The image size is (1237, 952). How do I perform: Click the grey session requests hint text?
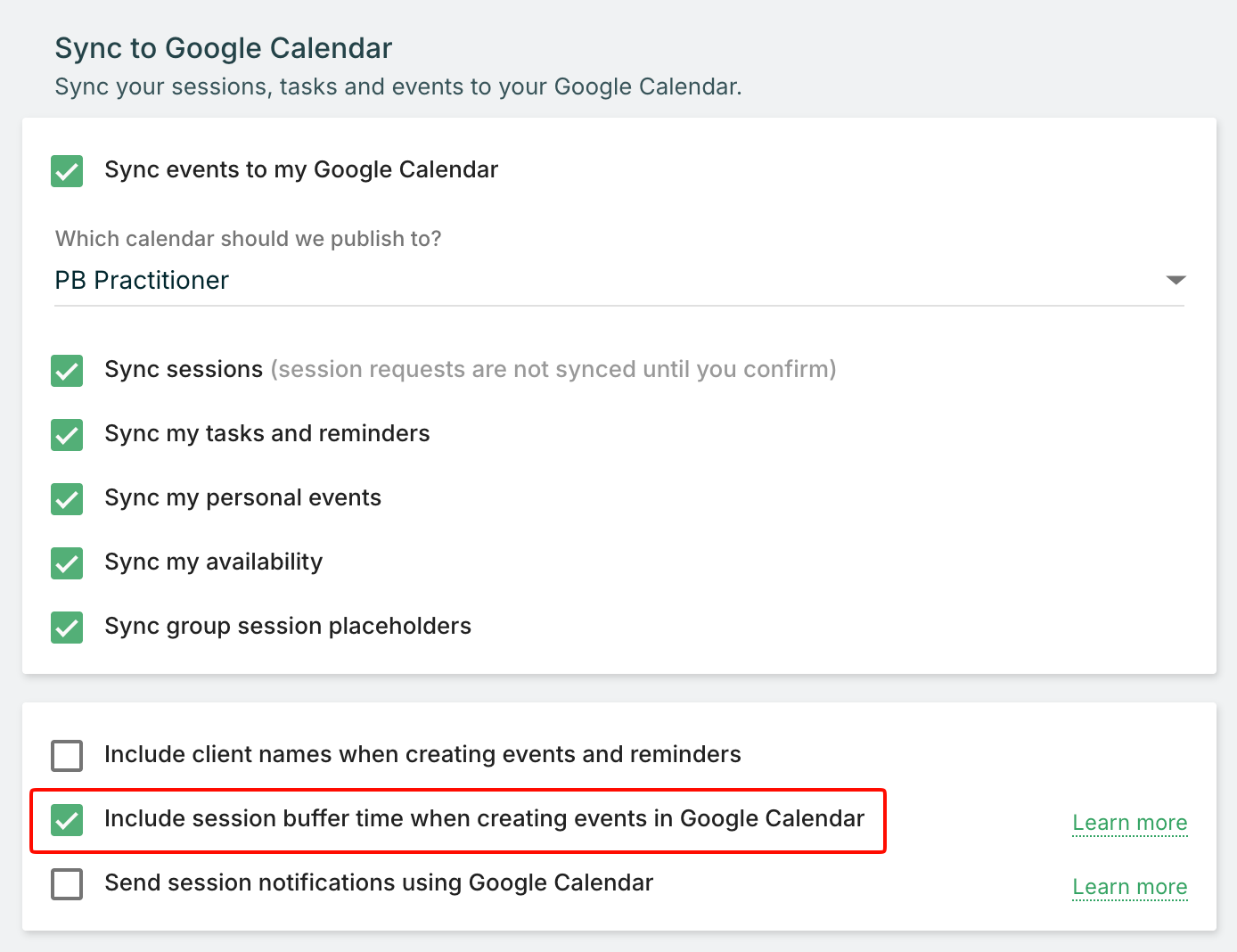coord(553,370)
